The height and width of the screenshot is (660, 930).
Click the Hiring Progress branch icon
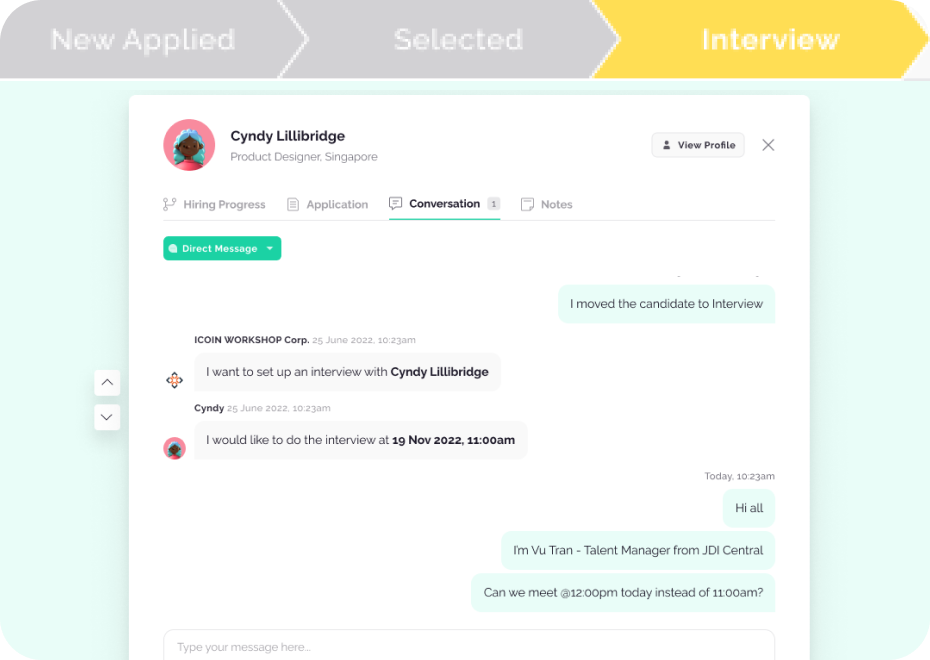170,204
